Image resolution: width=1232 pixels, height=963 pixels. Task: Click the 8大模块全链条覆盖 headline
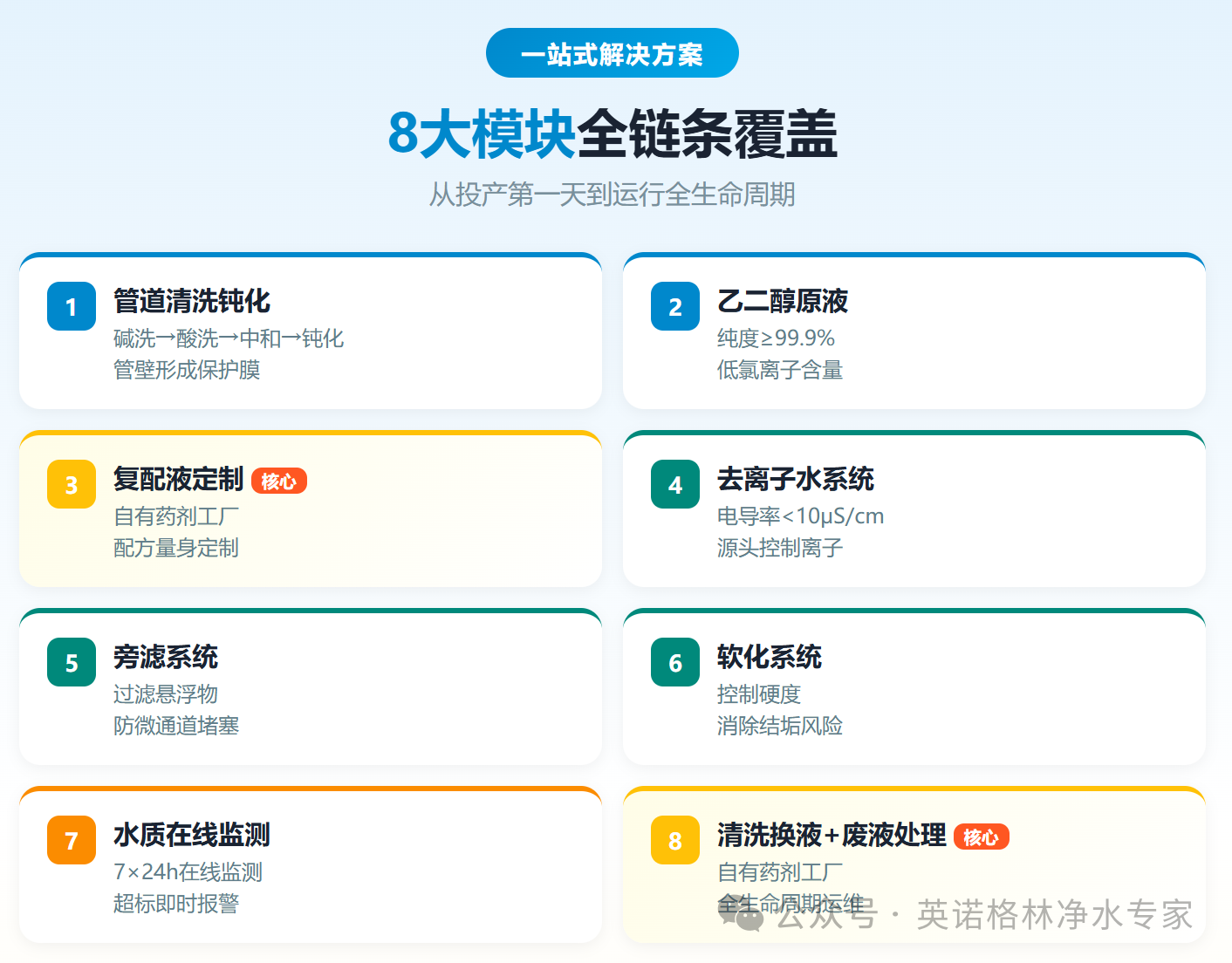[x=613, y=133]
